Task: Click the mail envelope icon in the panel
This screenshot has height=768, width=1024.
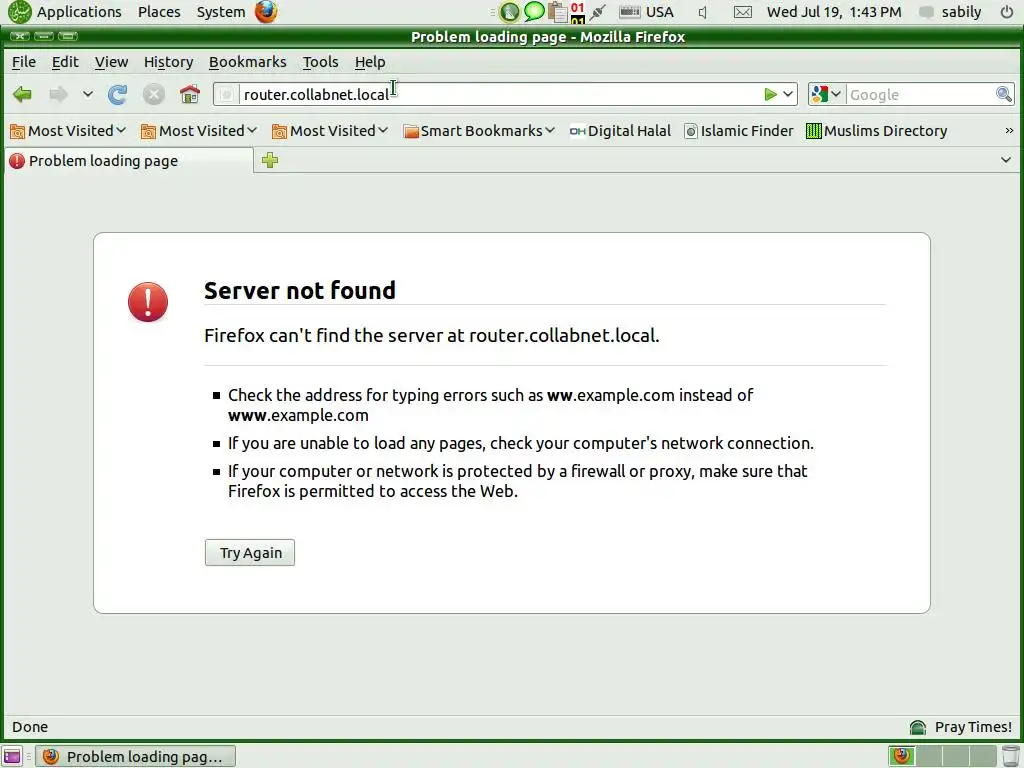Action: [x=743, y=12]
